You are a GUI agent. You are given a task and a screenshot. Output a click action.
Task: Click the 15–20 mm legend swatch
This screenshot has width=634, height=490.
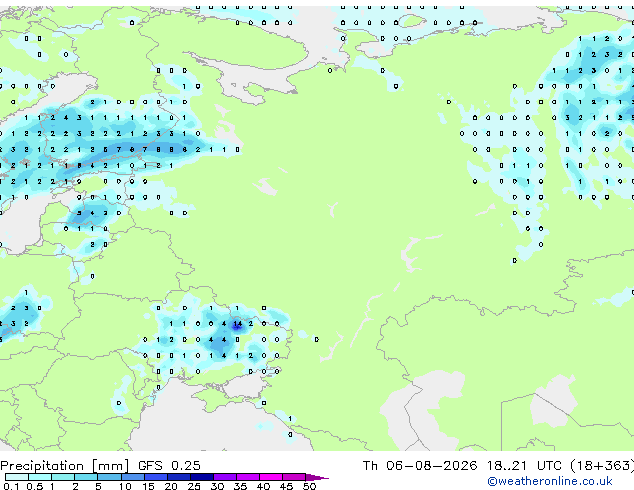coord(156,477)
